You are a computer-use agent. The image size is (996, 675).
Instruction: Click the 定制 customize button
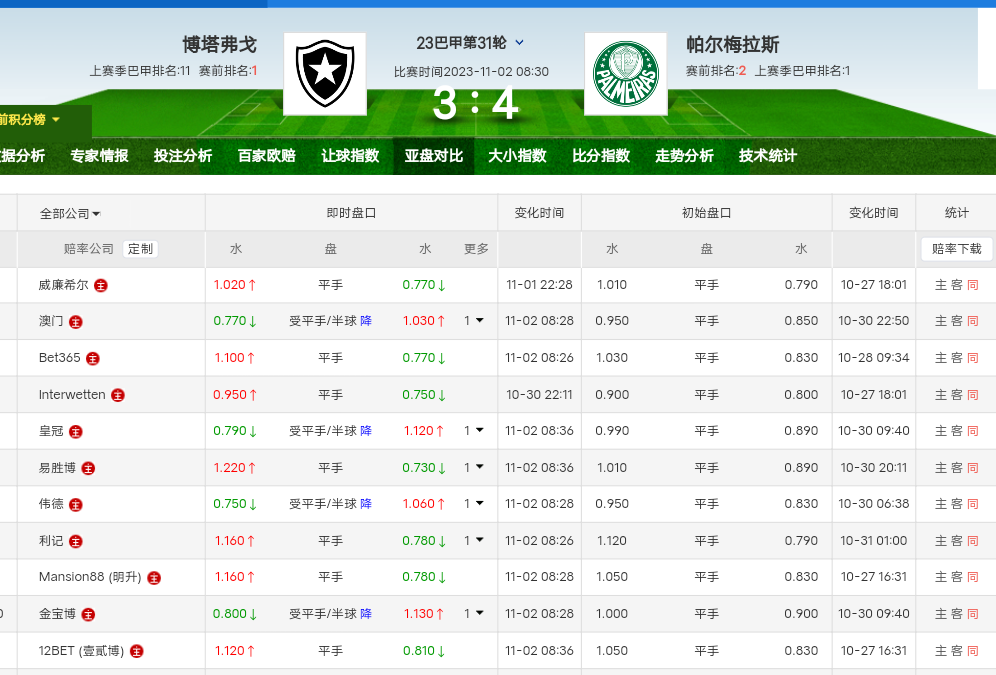click(x=140, y=249)
